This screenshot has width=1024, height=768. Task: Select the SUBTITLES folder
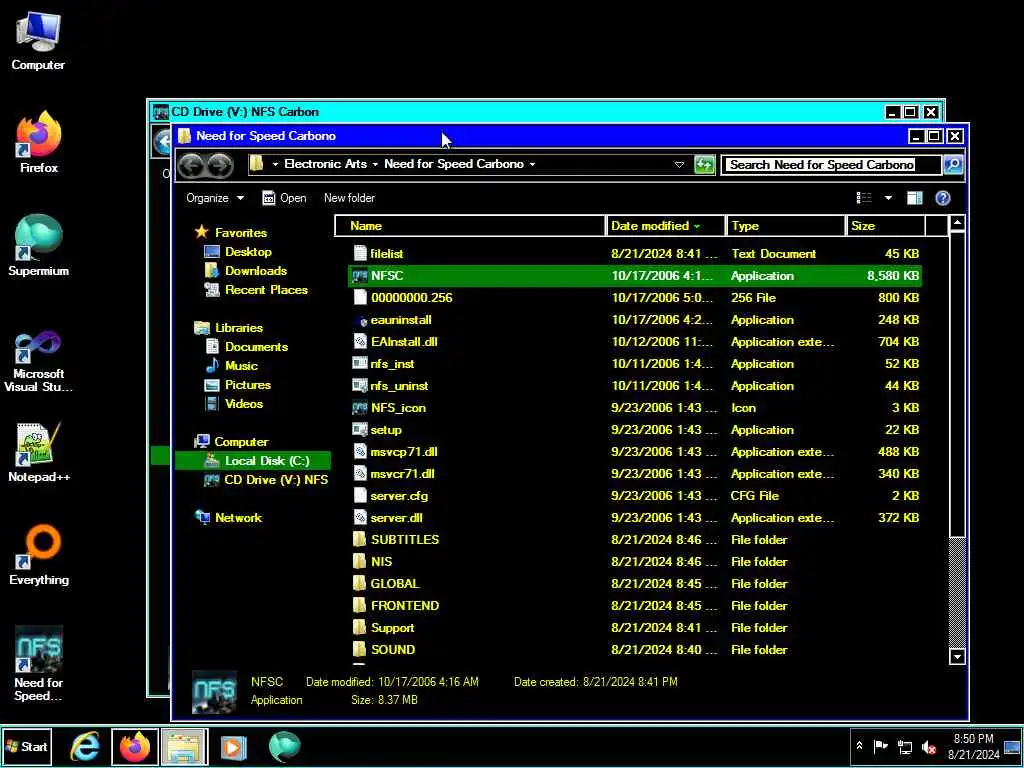pyautogui.click(x=635, y=540)
